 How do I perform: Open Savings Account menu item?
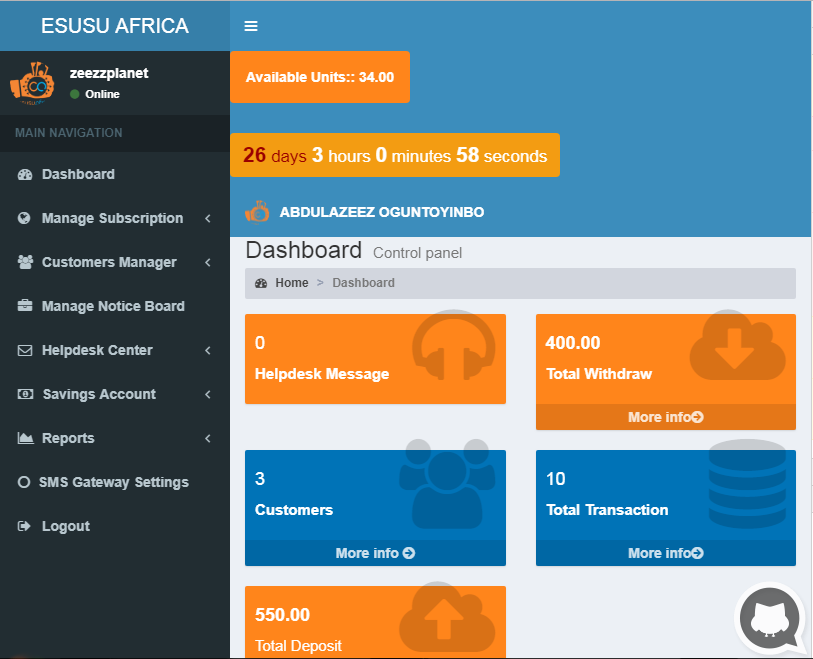coord(115,395)
